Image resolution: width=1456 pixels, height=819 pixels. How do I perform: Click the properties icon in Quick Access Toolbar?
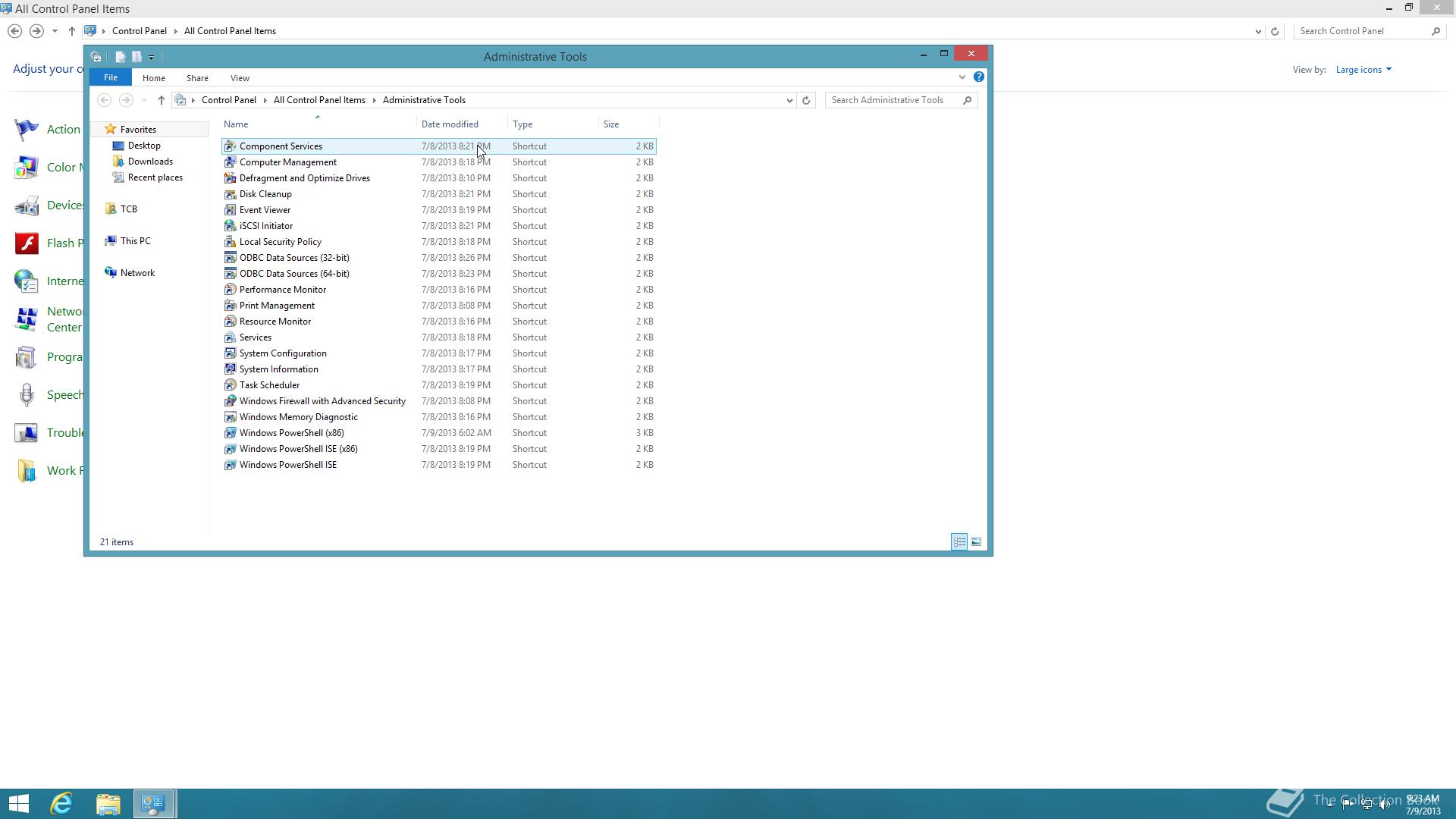point(120,57)
